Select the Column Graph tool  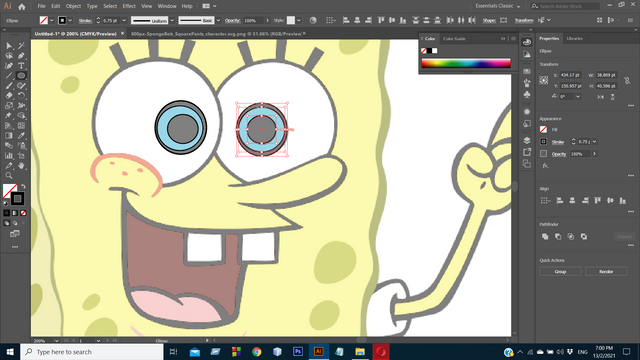[9, 156]
